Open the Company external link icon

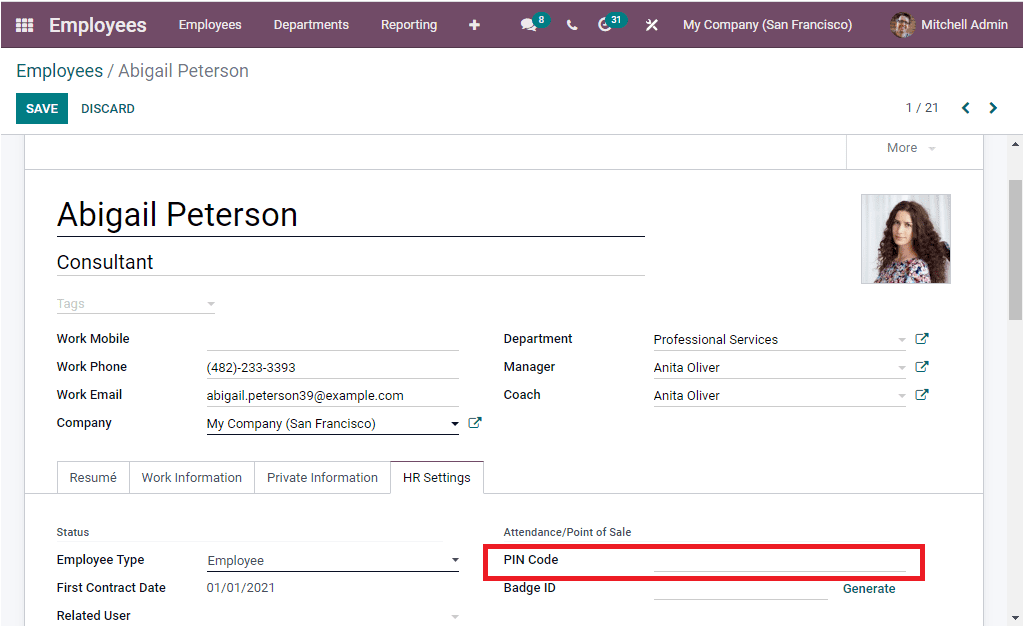(x=475, y=422)
